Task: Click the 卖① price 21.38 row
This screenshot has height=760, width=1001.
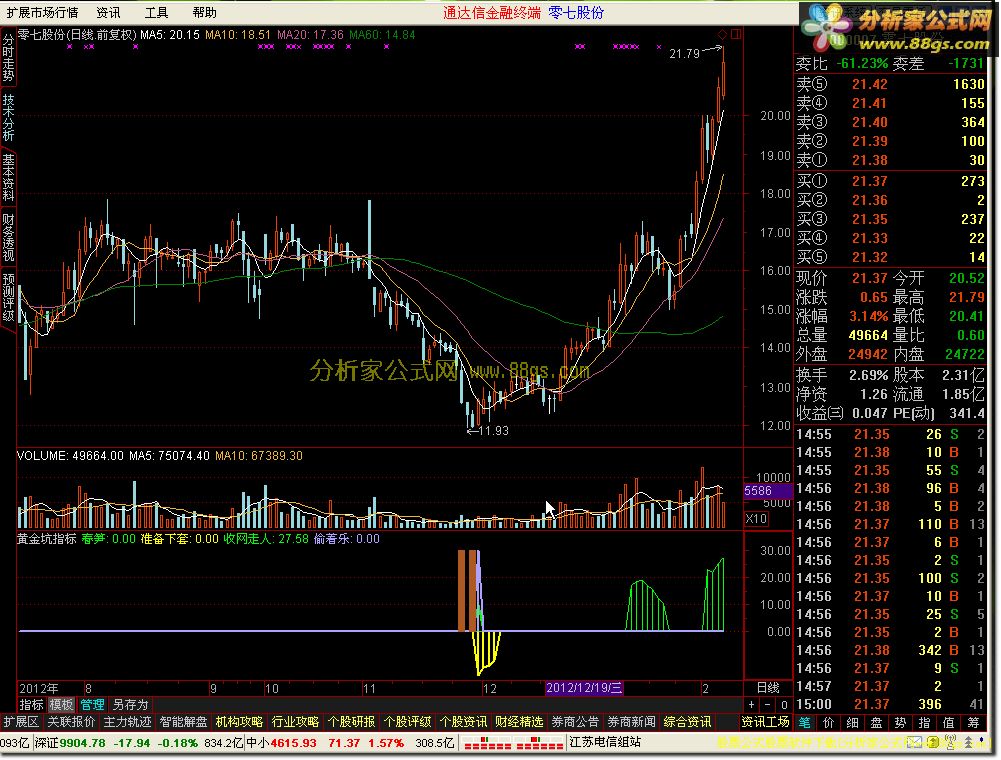Action: 890,160
